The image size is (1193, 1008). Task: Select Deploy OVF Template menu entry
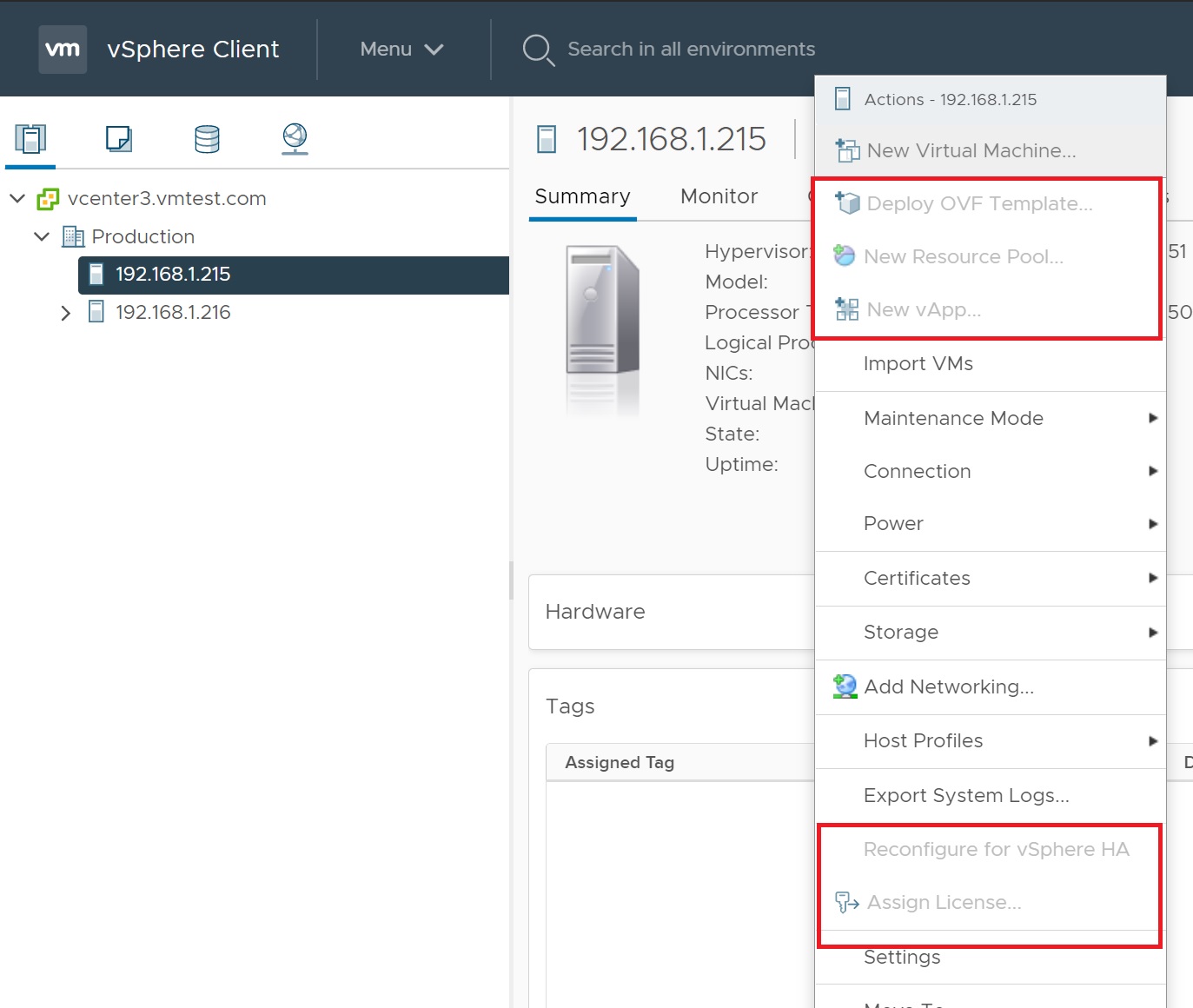pyautogui.click(x=991, y=203)
